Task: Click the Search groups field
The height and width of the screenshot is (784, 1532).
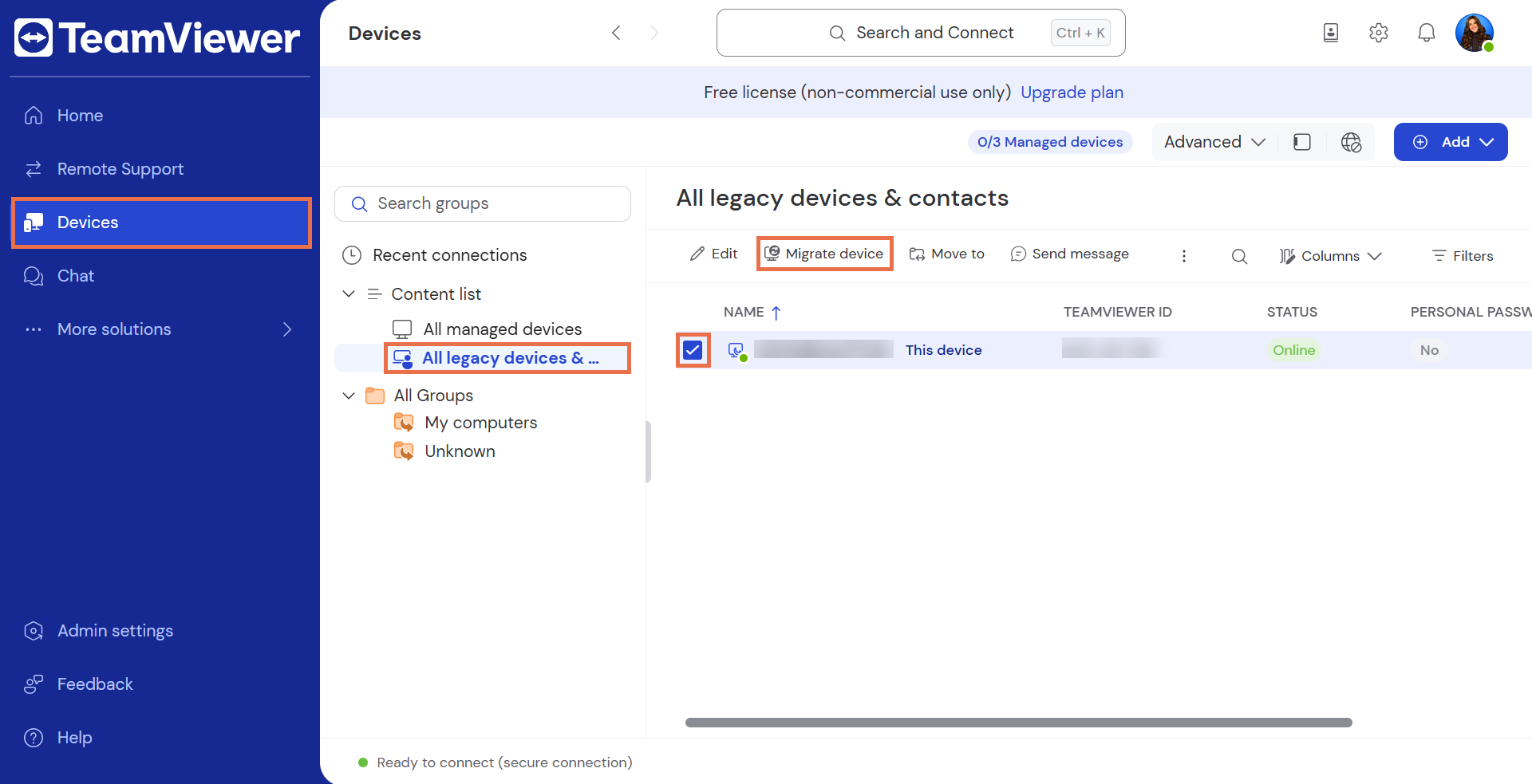Action: 483,204
